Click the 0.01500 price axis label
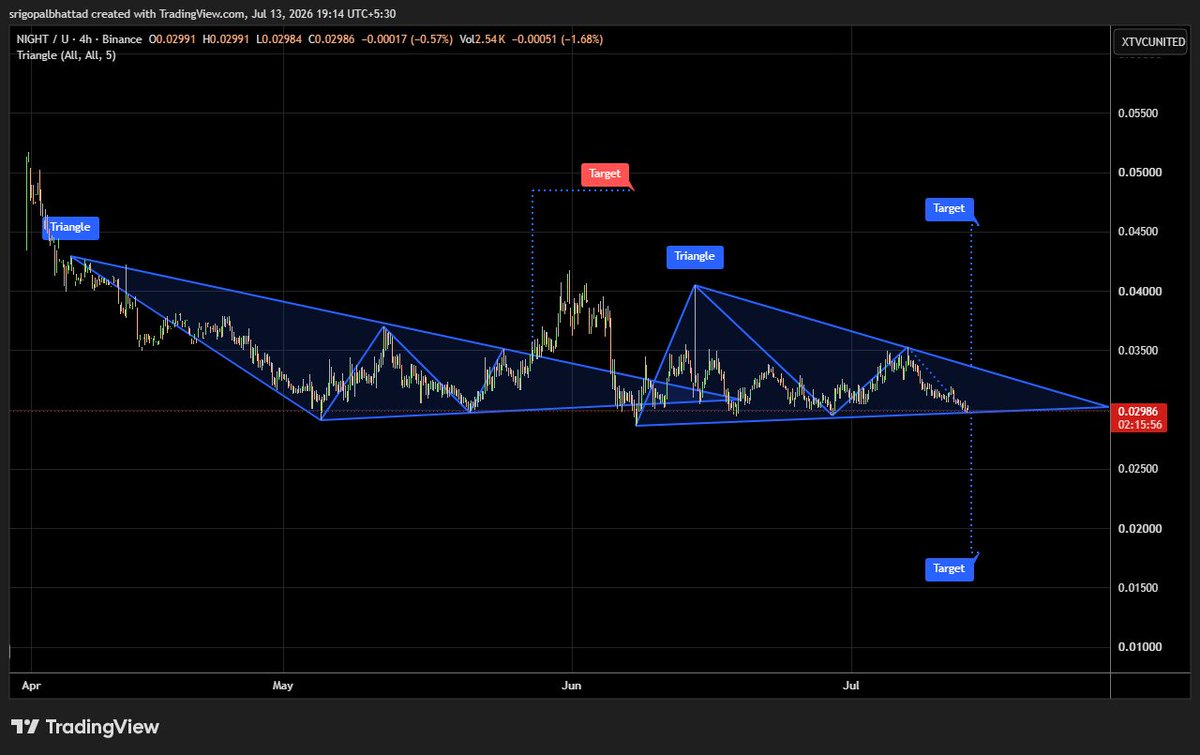 1137,588
